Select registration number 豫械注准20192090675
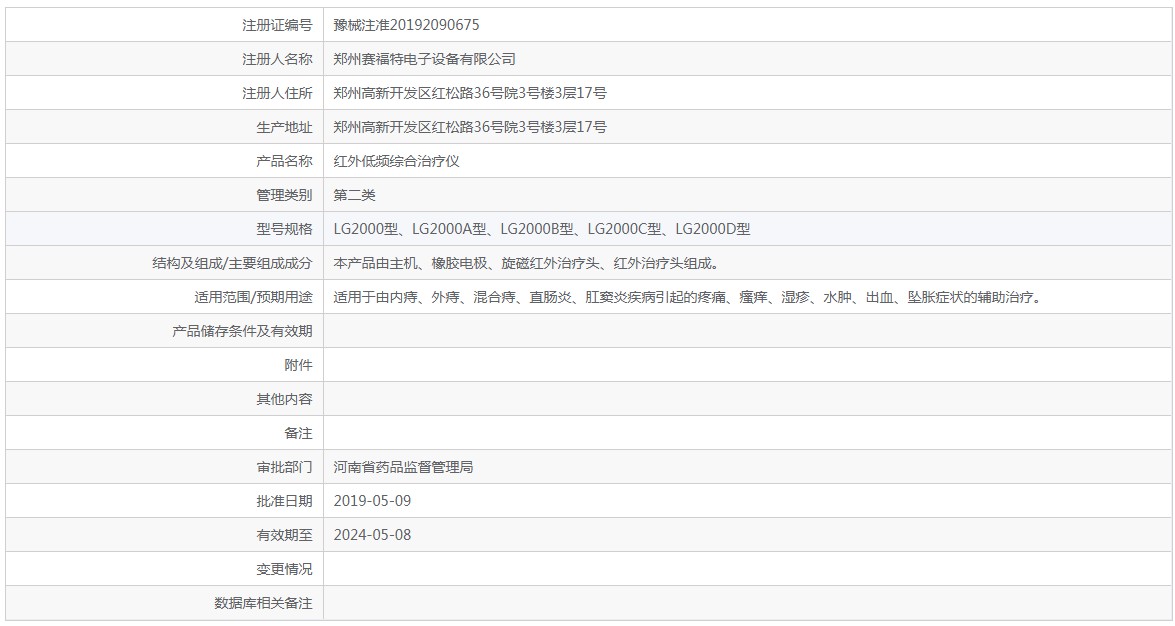The width and height of the screenshot is (1175, 626). pyautogui.click(x=406, y=25)
